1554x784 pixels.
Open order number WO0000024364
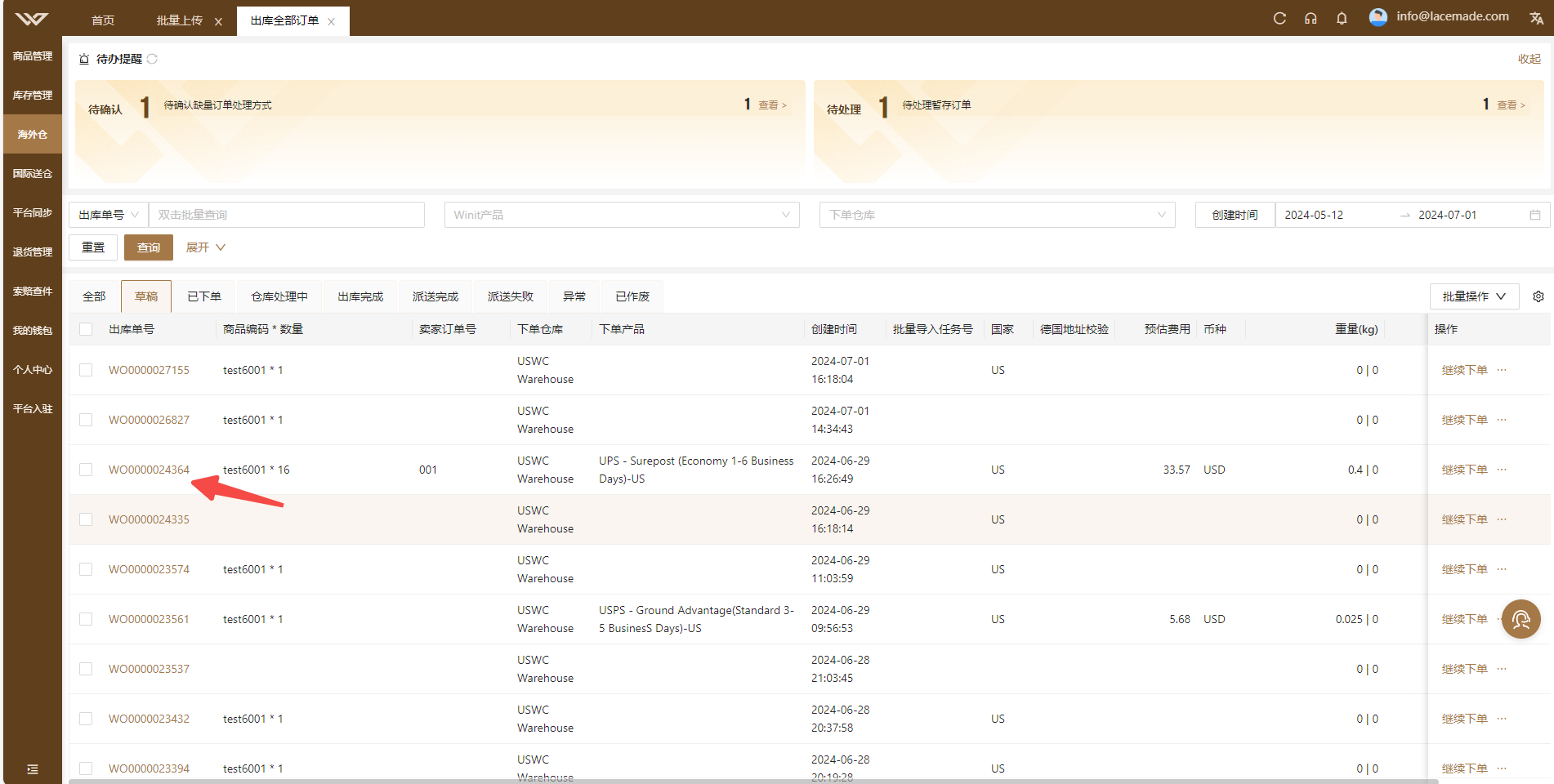149,470
